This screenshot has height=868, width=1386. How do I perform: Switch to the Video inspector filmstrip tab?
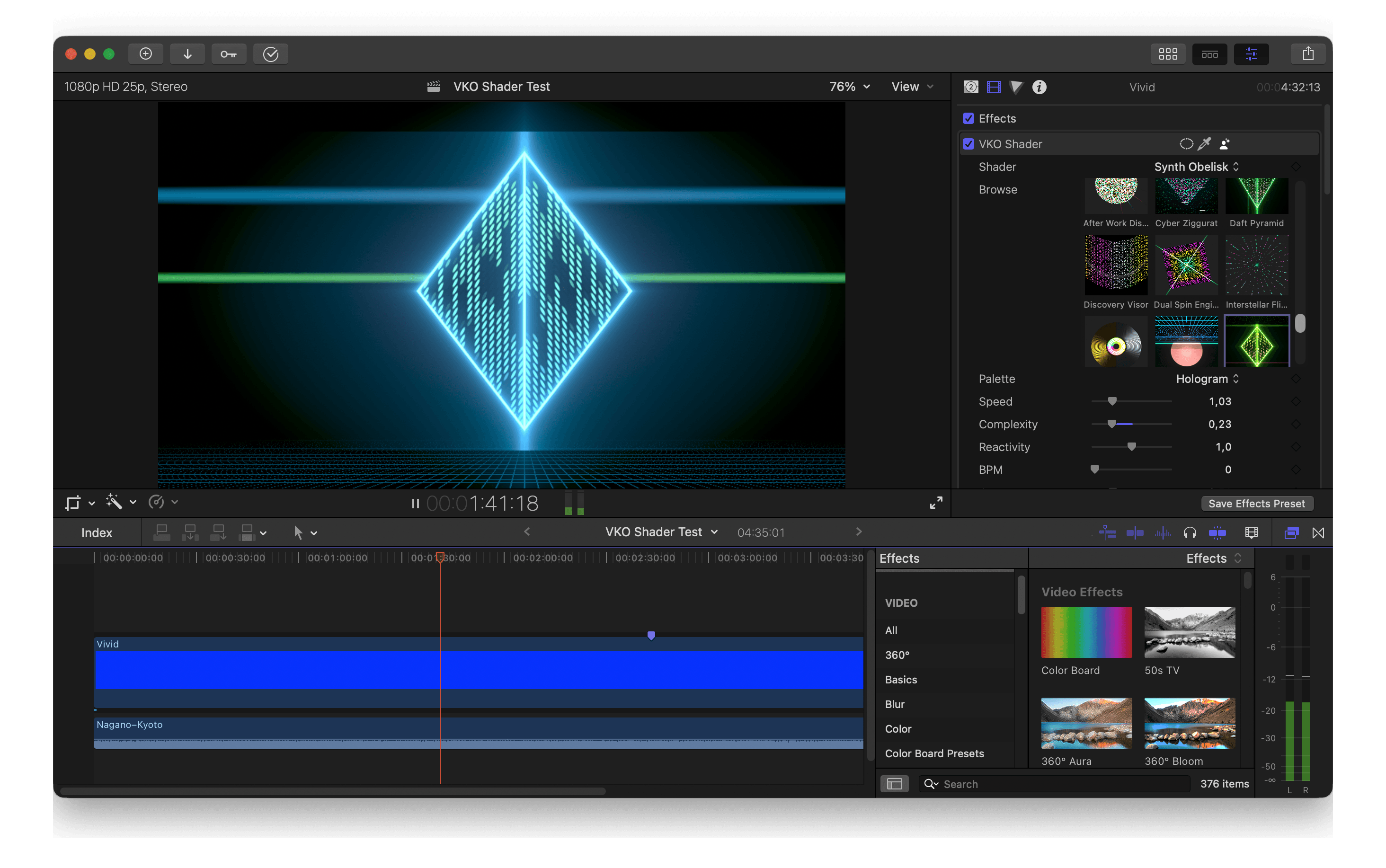coord(993,87)
